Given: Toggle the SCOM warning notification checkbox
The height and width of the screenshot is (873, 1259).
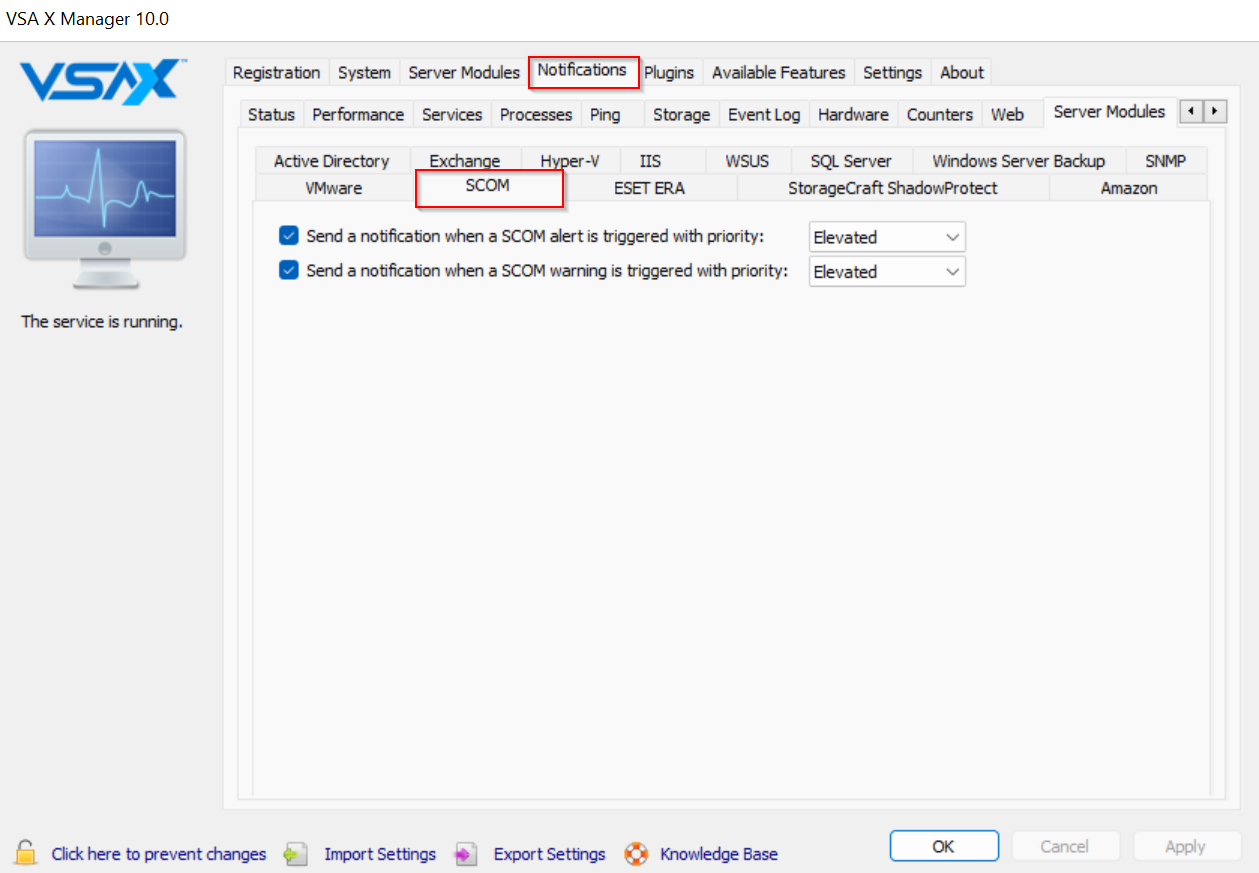Looking at the screenshot, I should pyautogui.click(x=289, y=270).
